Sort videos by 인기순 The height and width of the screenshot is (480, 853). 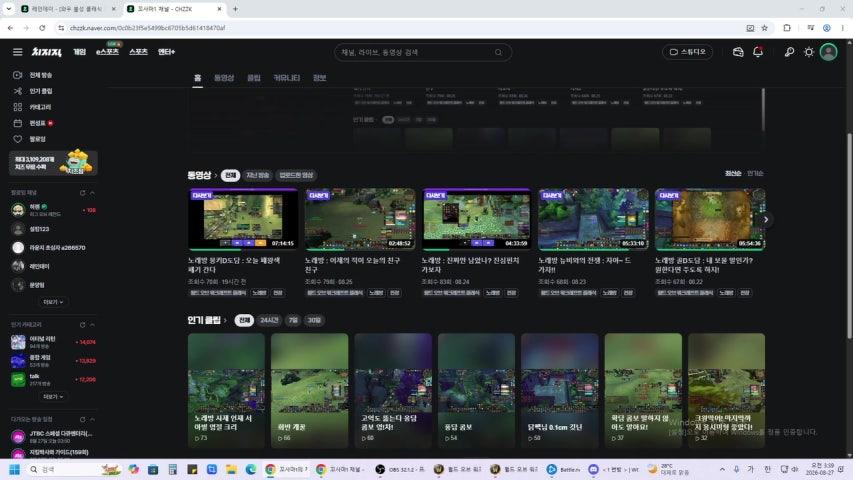tap(755, 173)
